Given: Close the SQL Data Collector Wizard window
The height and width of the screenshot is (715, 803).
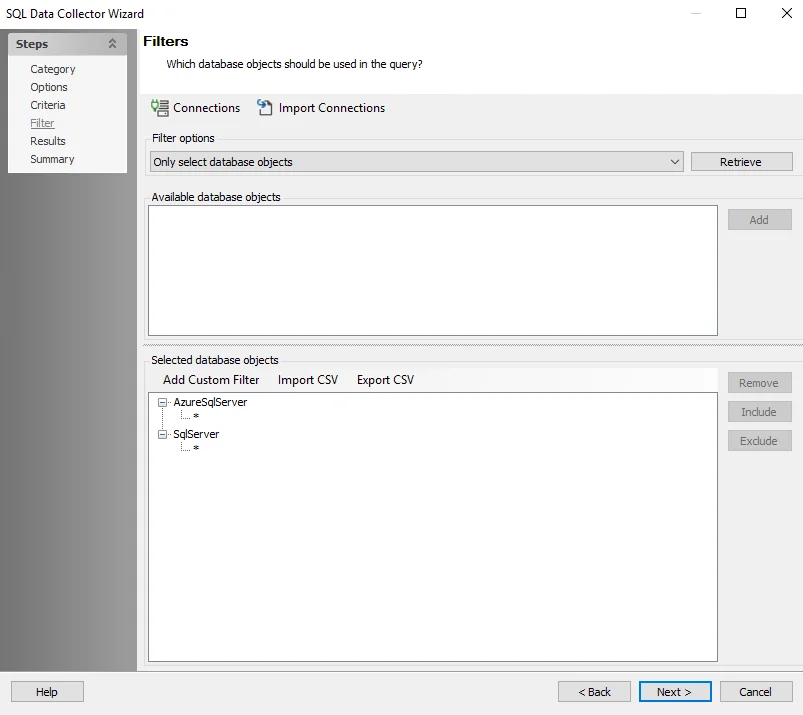Looking at the screenshot, I should click(x=787, y=13).
